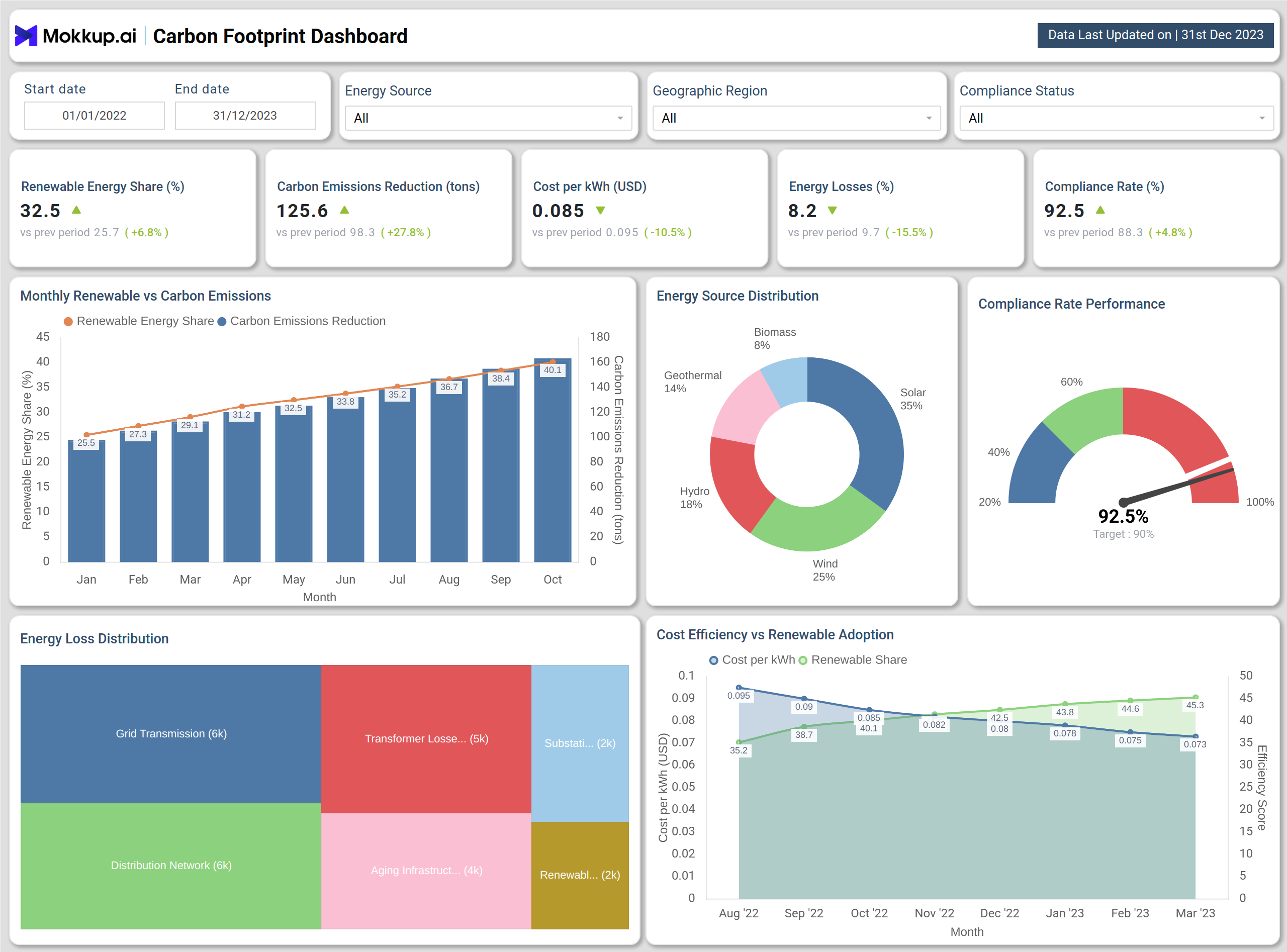The image size is (1287, 952).
Task: Click the 'Monthly Renewable vs Carbon Emissions' heading
Action: [x=145, y=296]
